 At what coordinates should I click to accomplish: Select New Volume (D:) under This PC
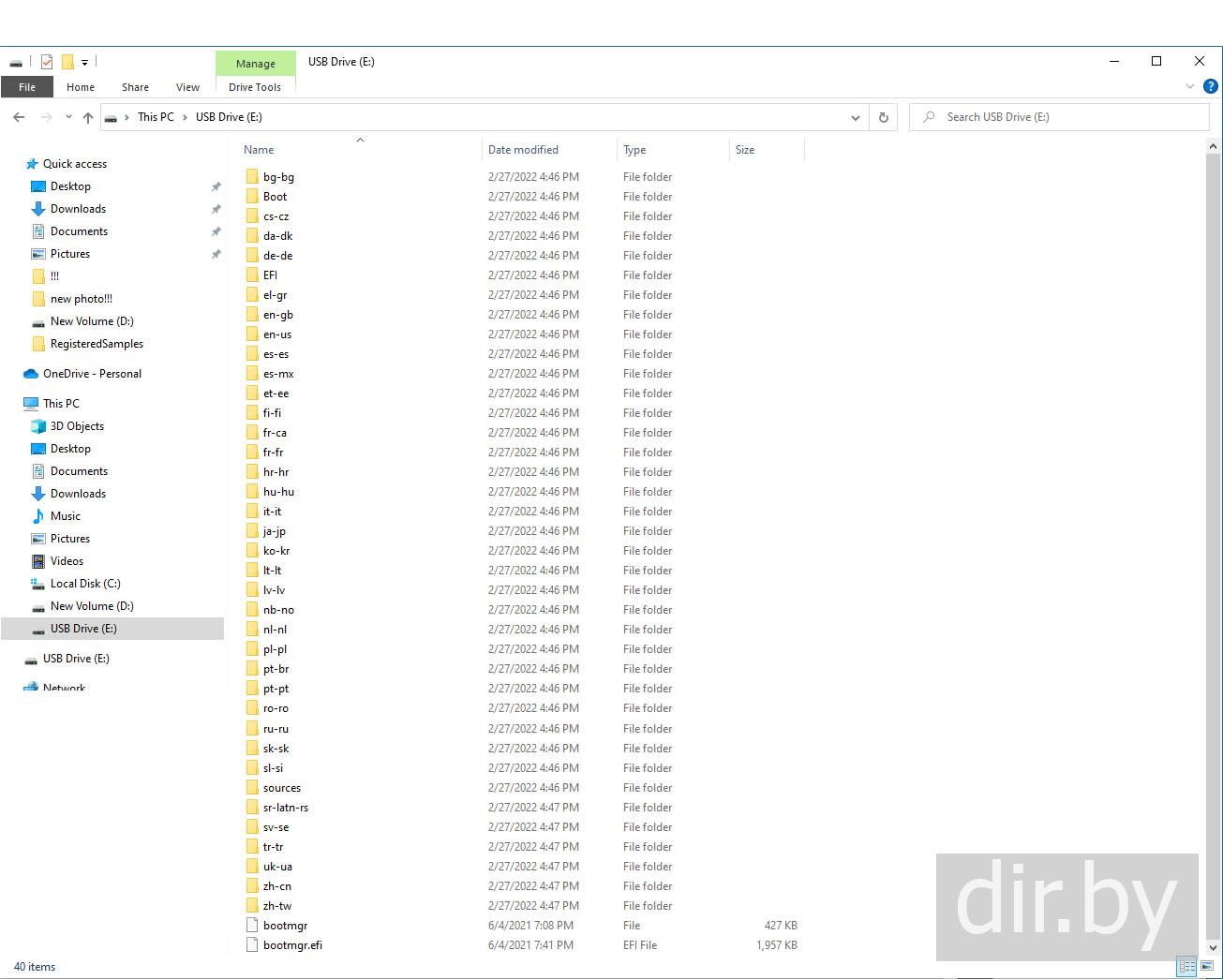tap(92, 606)
